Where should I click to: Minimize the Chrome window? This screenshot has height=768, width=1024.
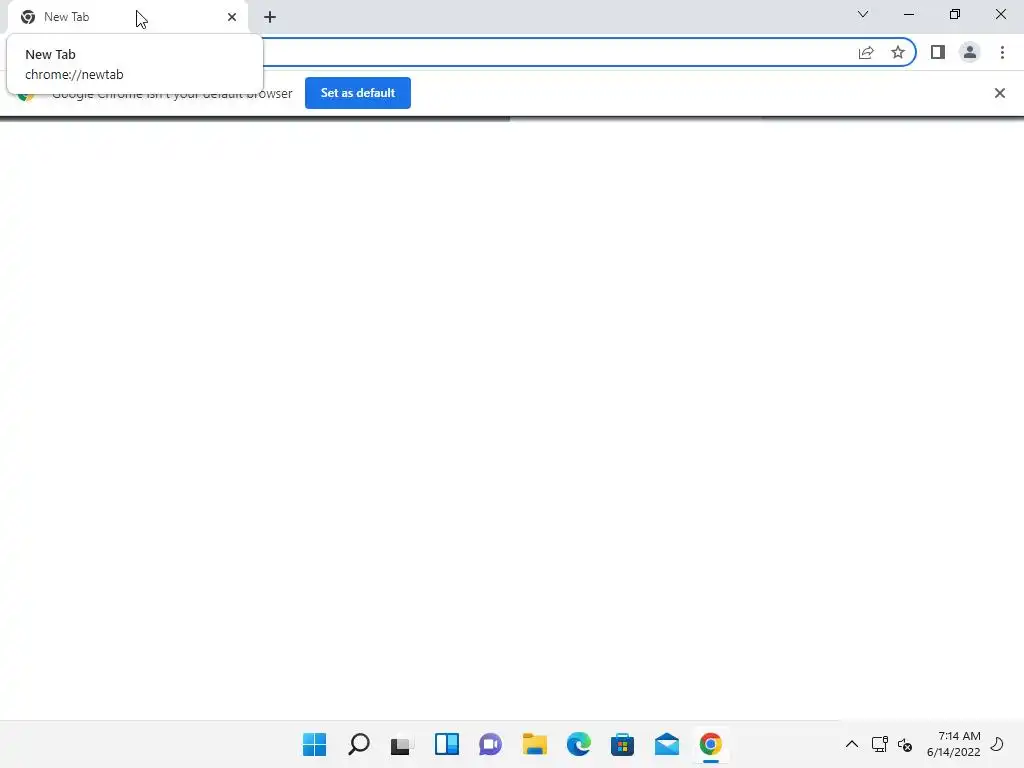(x=908, y=14)
